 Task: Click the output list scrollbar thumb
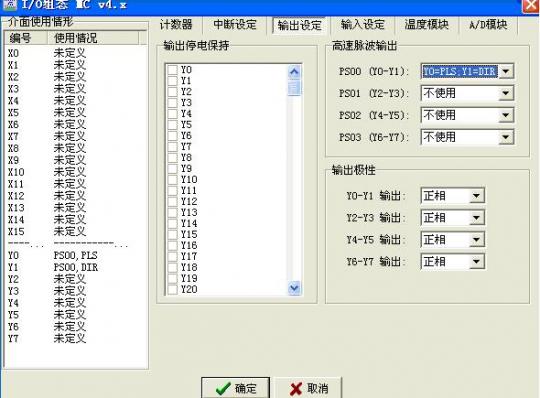click(x=294, y=87)
